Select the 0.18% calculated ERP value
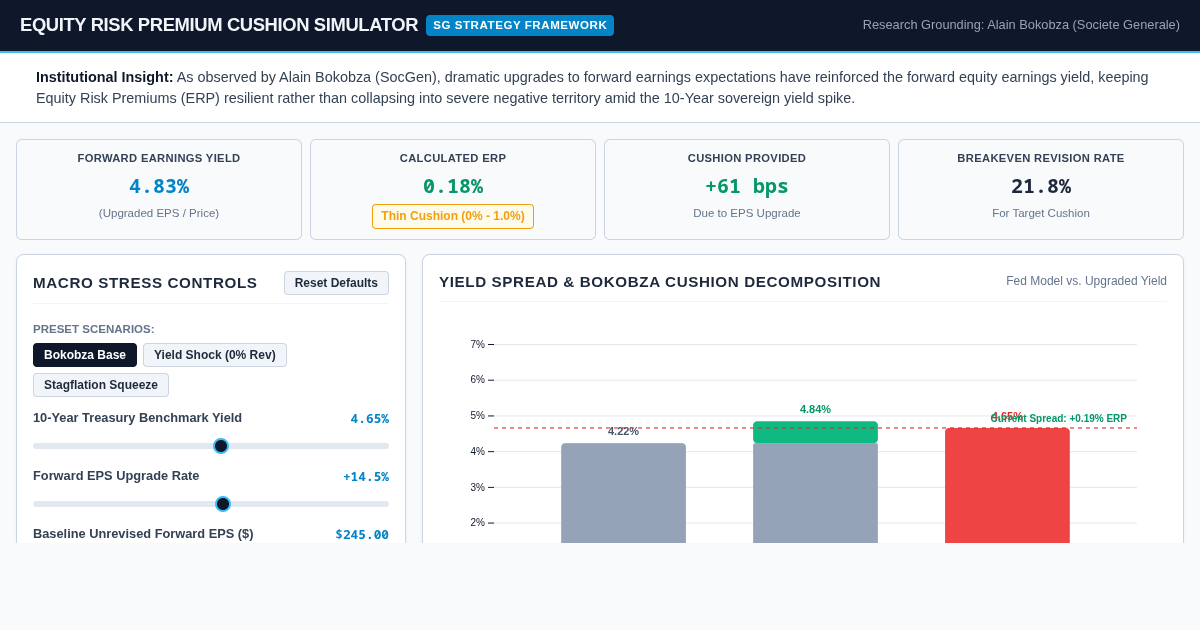Viewport: 1200px width, 630px height. [453, 186]
